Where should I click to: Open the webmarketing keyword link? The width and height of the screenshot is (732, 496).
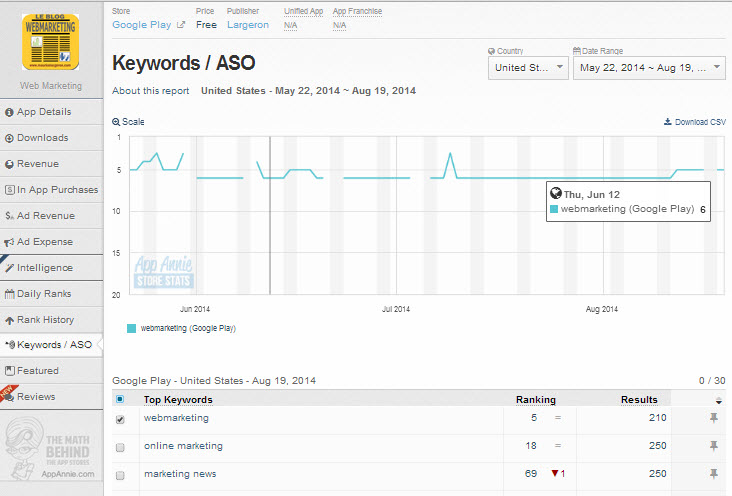click(176, 418)
